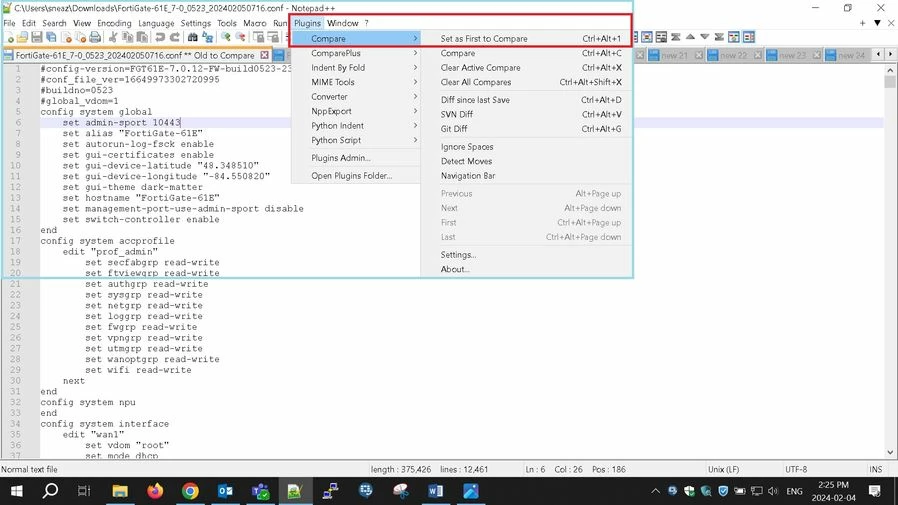Screen dimensions: 898x505
Task: Click the Paste toolbar icon
Action: coord(142,38)
